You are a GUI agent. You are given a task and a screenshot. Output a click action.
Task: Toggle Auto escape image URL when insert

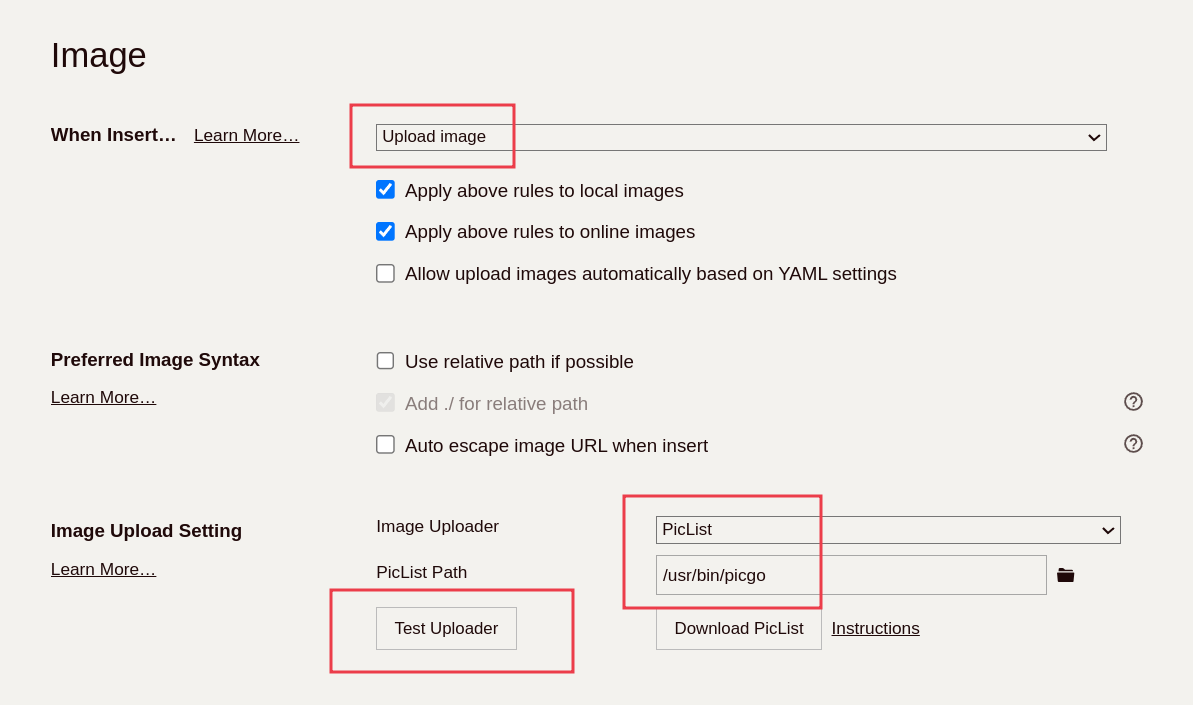[385, 445]
